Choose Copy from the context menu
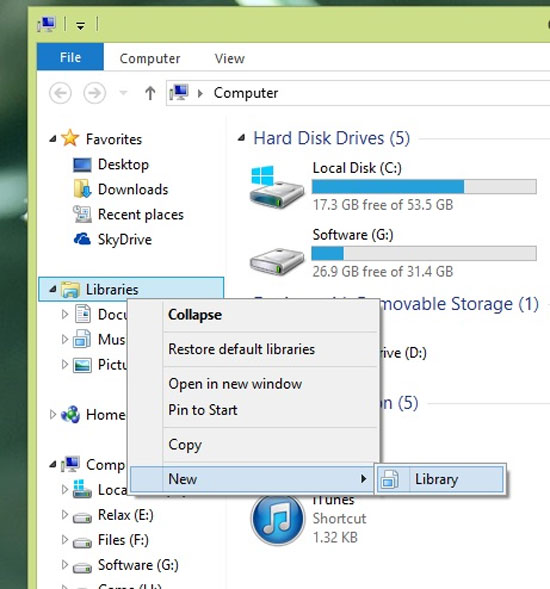 click(x=254, y=444)
